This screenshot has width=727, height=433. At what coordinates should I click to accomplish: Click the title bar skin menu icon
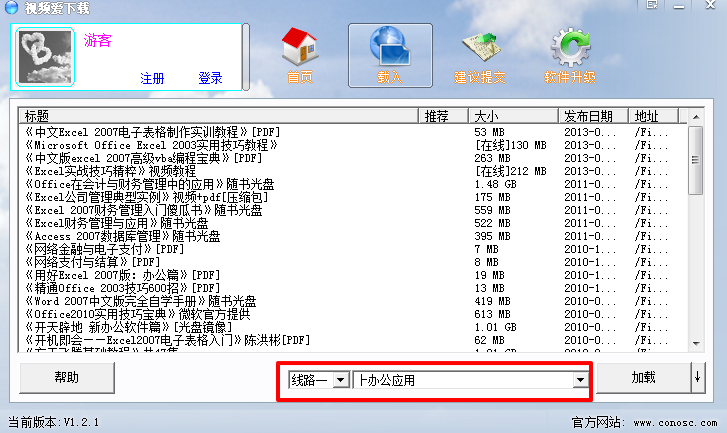(x=652, y=5)
